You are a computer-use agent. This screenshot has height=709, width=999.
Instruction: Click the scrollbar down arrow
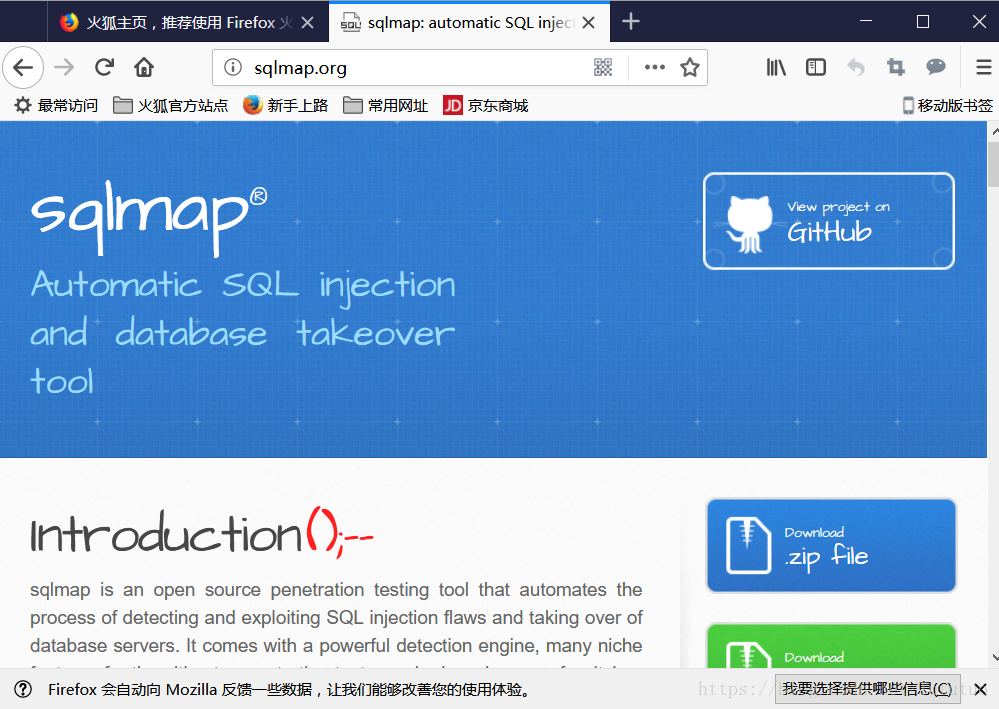(x=995, y=657)
